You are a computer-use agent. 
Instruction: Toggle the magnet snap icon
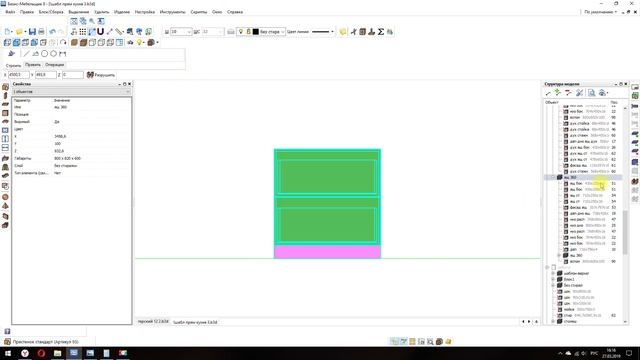click(100, 31)
